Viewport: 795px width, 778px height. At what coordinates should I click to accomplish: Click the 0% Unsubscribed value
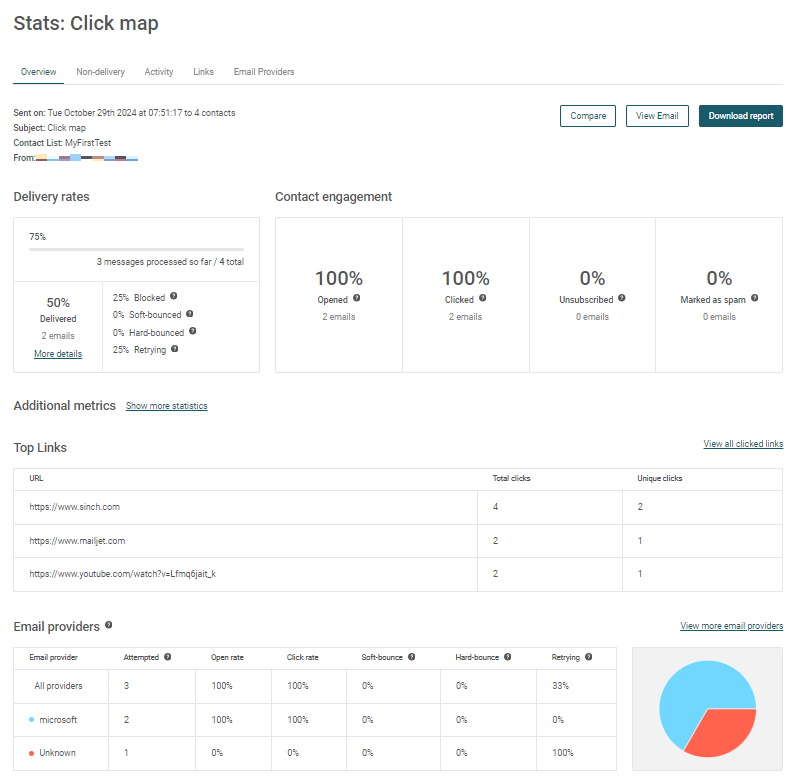point(592,278)
